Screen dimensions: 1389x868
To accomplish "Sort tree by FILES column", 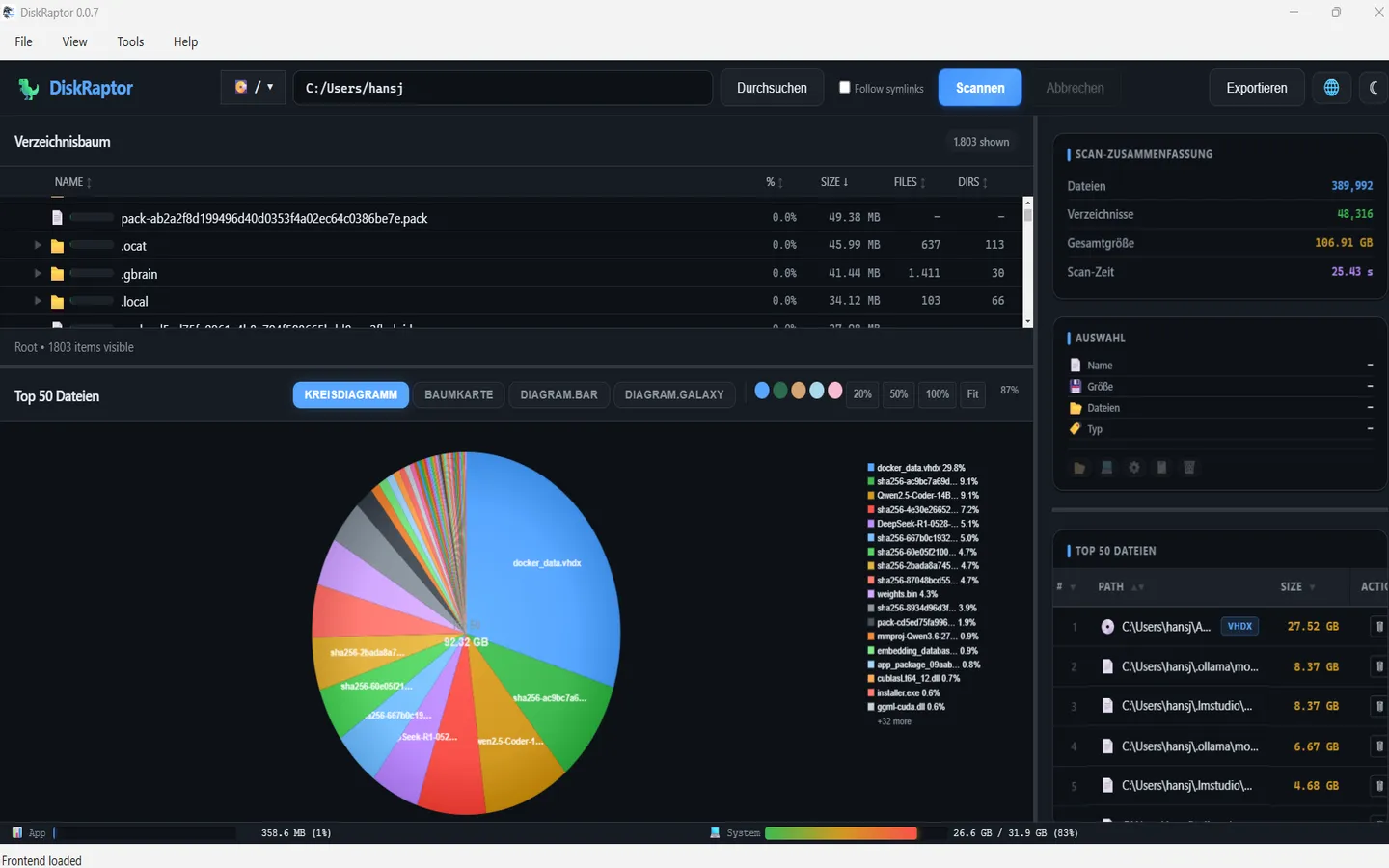I will (910, 182).
